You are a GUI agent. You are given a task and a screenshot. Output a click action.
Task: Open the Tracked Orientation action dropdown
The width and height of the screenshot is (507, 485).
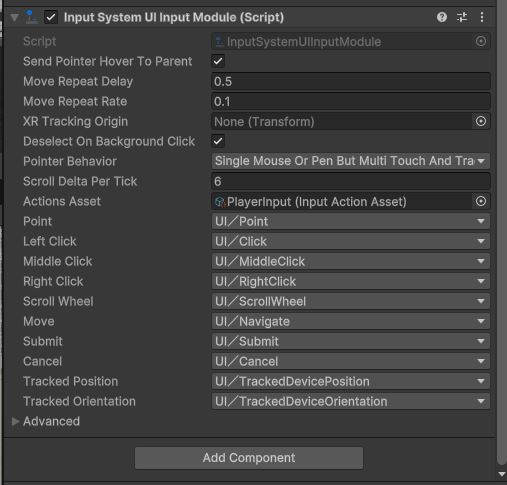pyautogui.click(x=351, y=401)
